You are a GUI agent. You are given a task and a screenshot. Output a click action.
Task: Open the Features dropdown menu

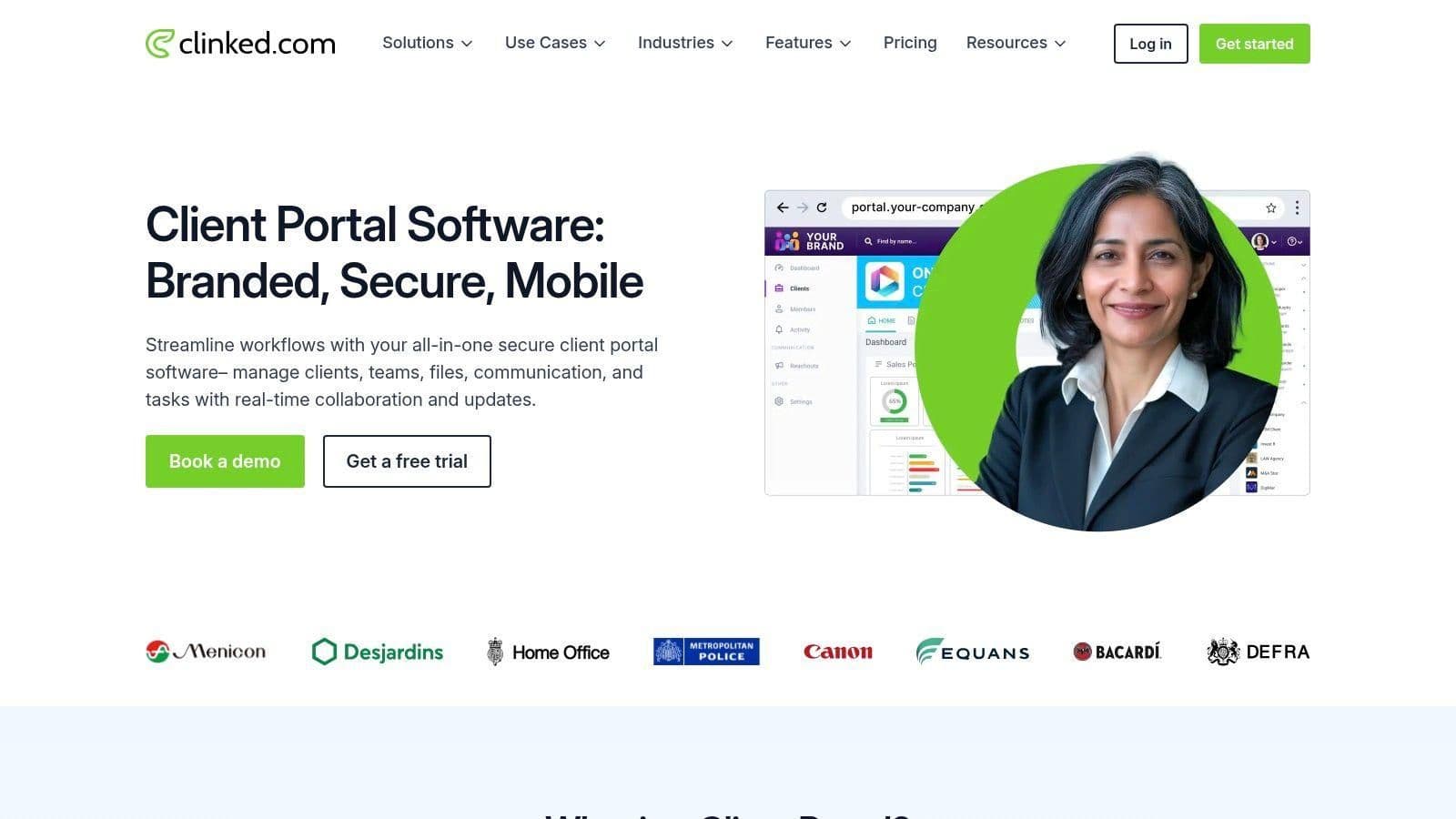click(808, 43)
